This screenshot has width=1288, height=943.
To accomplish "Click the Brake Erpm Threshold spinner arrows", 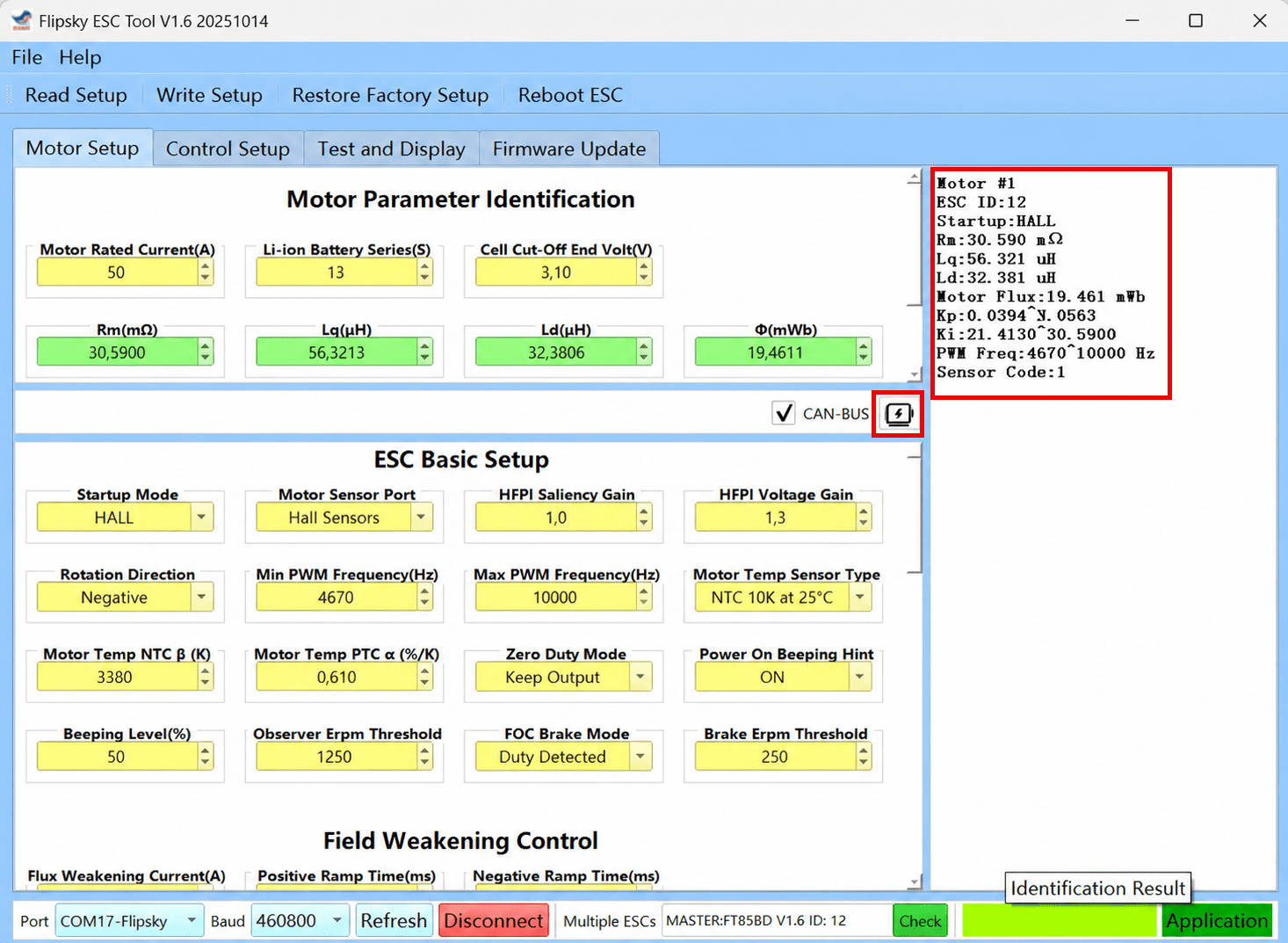I will click(865, 757).
